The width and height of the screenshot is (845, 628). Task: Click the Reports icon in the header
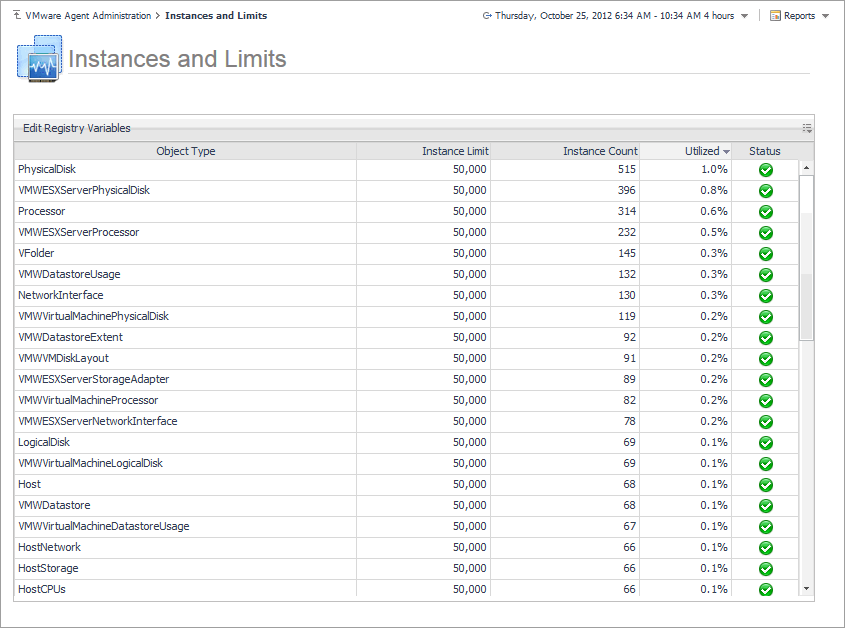[x=775, y=16]
